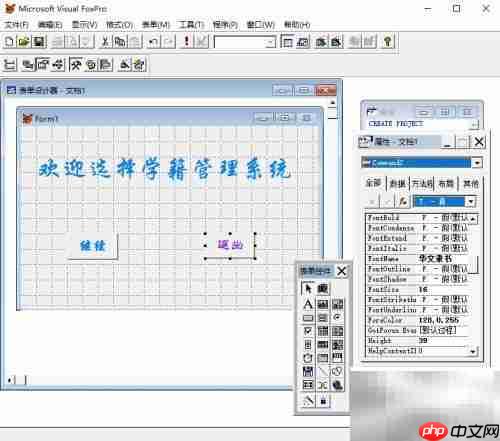Click the Builder Lock wand icon
Viewport: 500px width, 441px height.
pyautogui.click(x=308, y=400)
